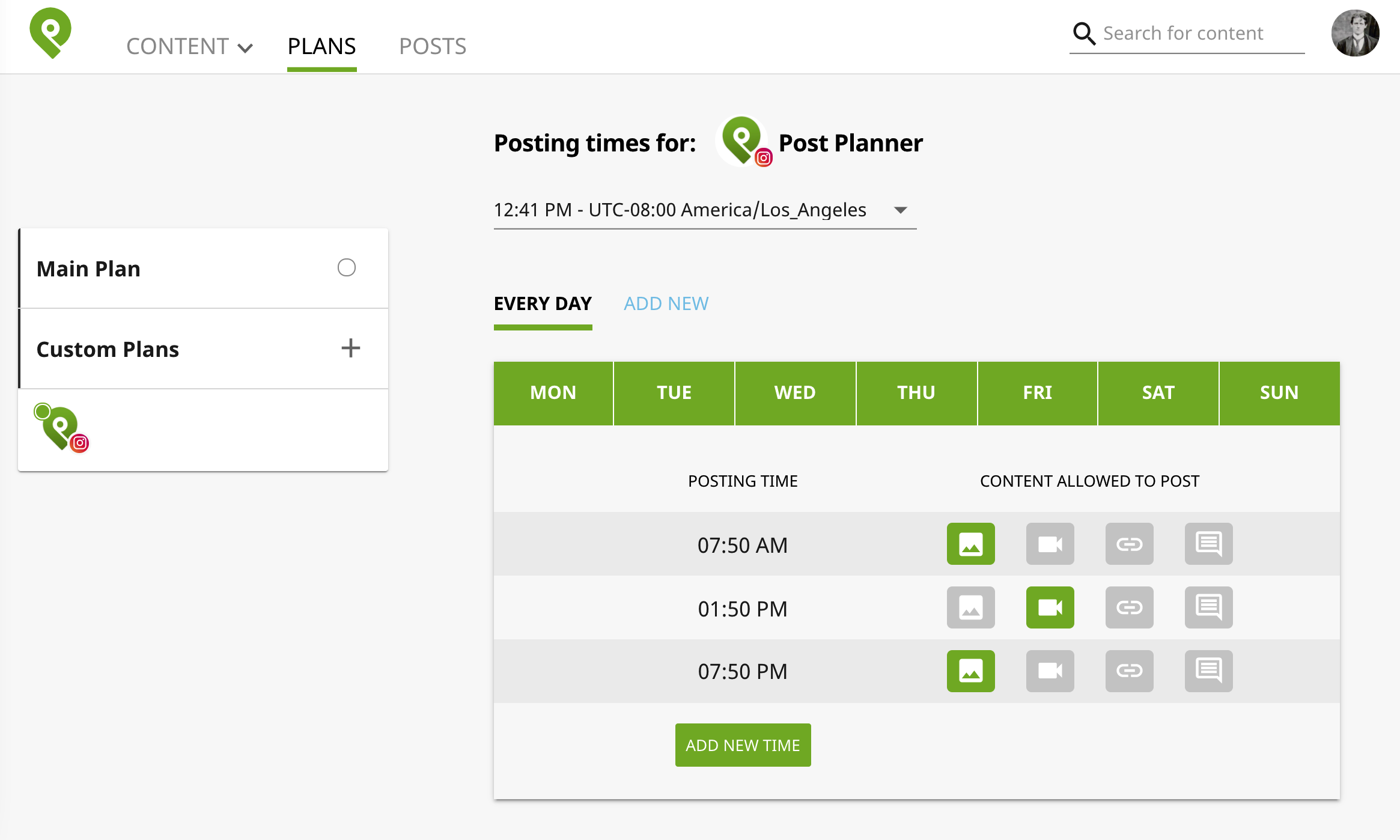Enable photo content for 07:50 PM slot

pos(970,670)
